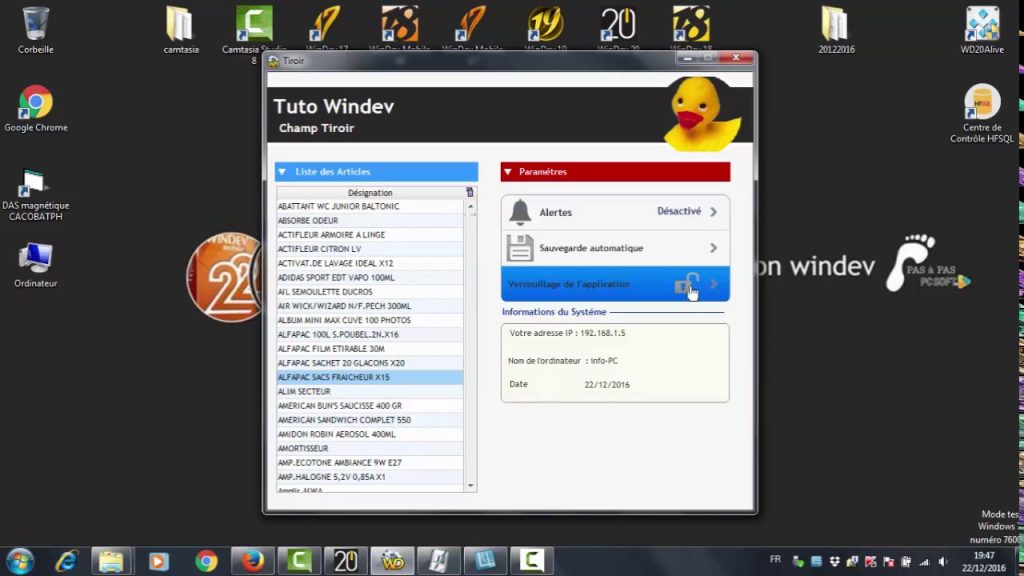Select the Google Chrome desktop shortcut
Viewport: 1024px width, 576px height.
coord(36,108)
